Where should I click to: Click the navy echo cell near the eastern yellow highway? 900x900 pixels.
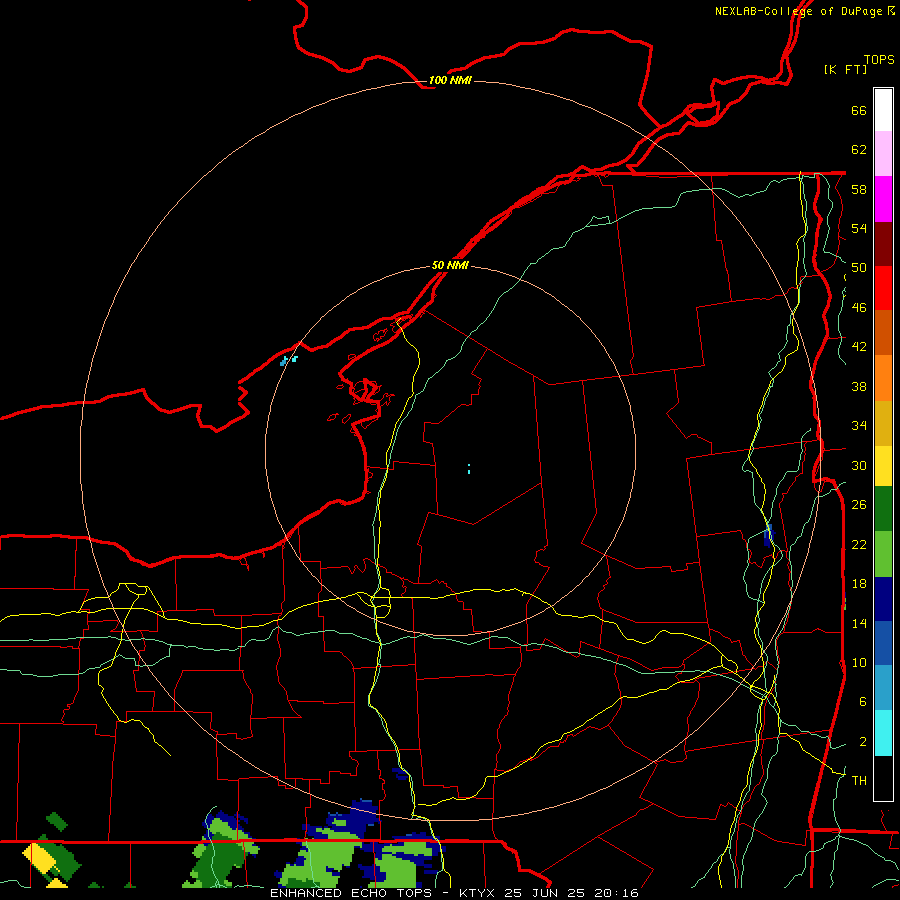(768, 536)
